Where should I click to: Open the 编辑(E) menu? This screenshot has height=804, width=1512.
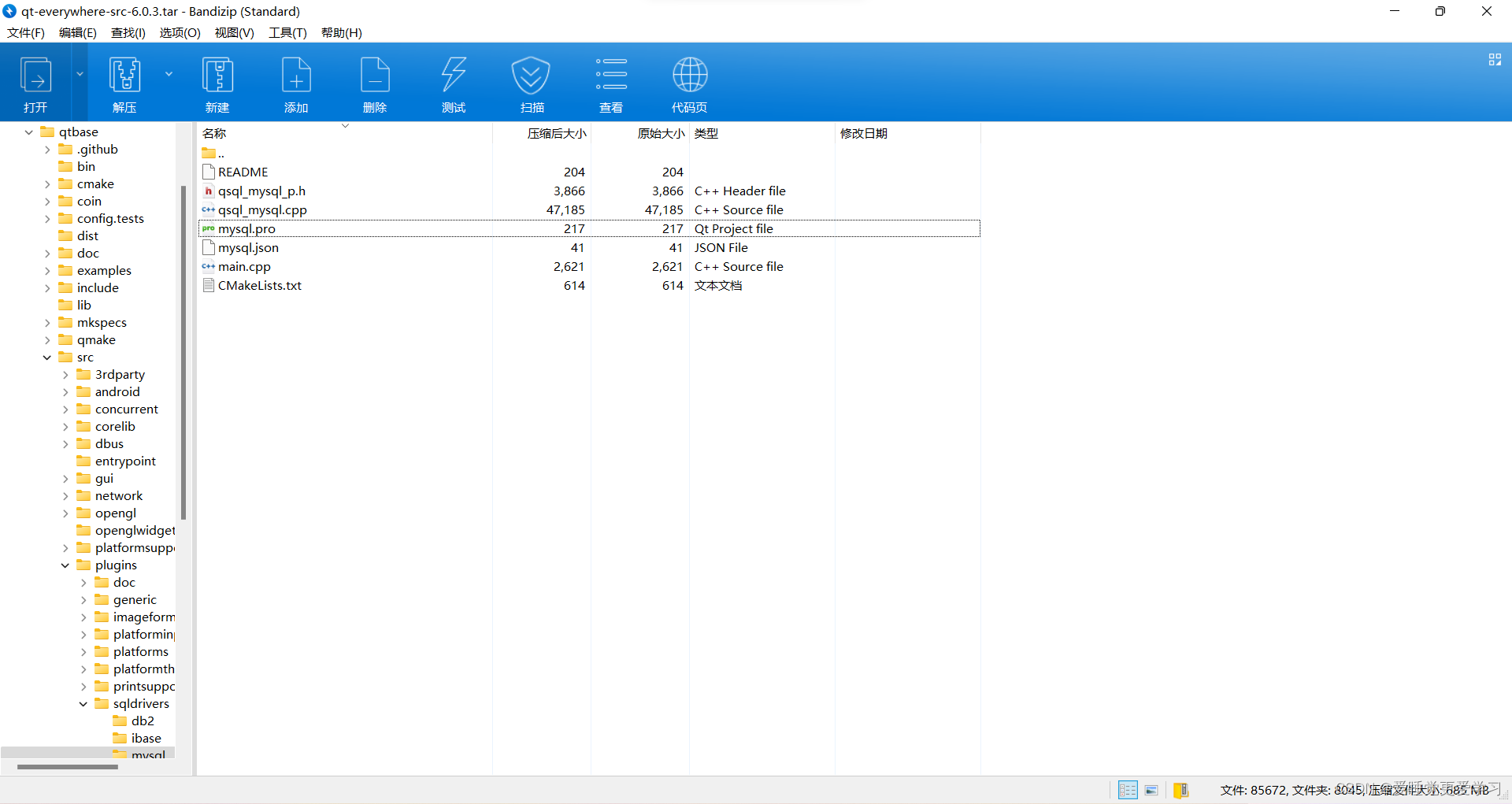78,32
